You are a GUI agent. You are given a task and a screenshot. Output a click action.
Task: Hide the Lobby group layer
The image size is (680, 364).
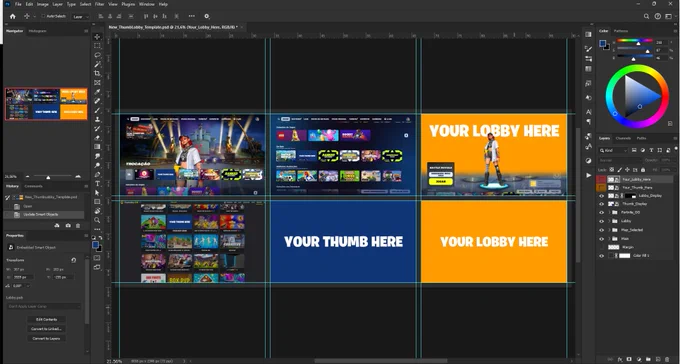601,221
